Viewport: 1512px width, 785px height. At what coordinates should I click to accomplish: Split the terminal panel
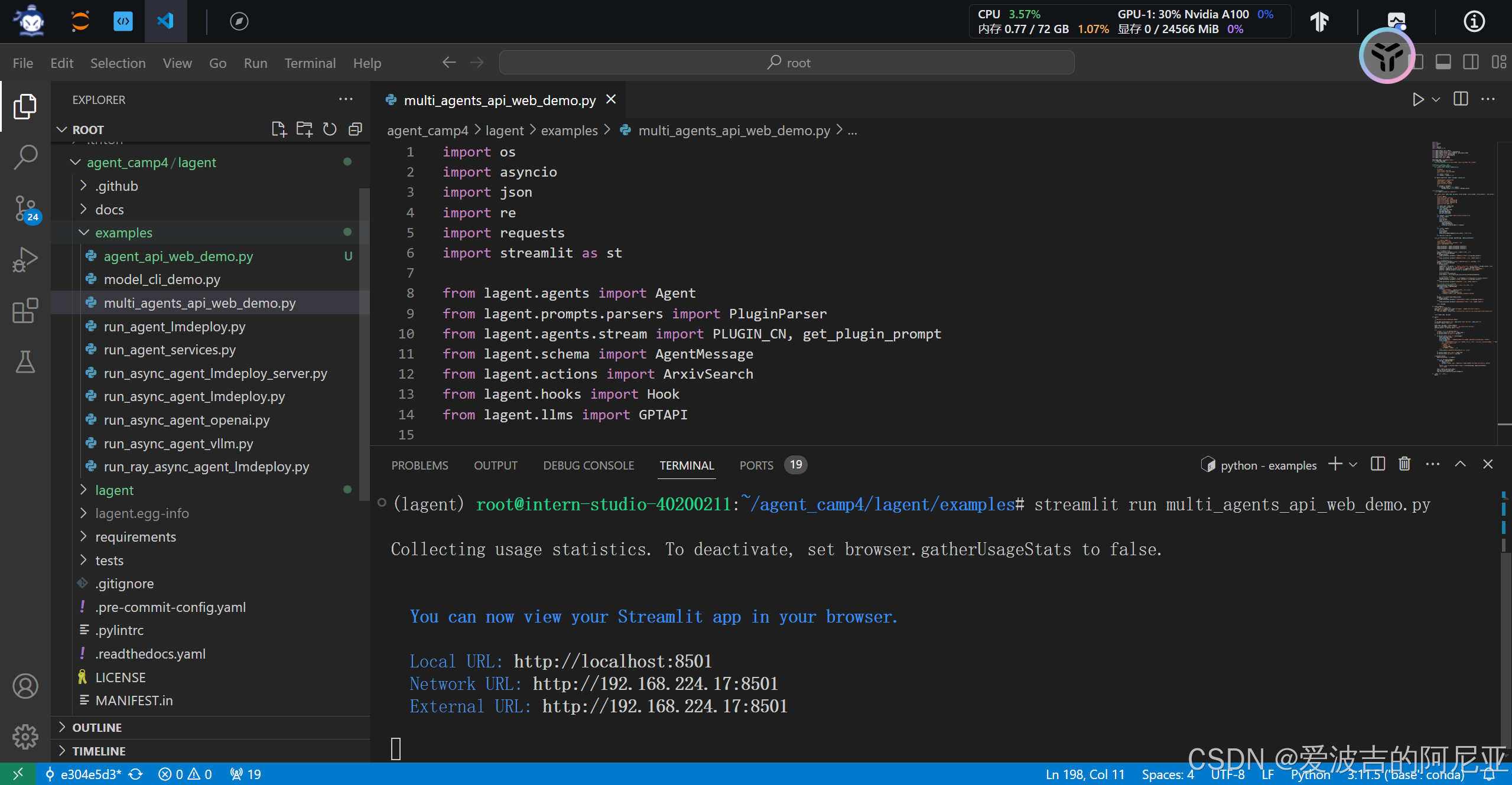coord(1377,464)
